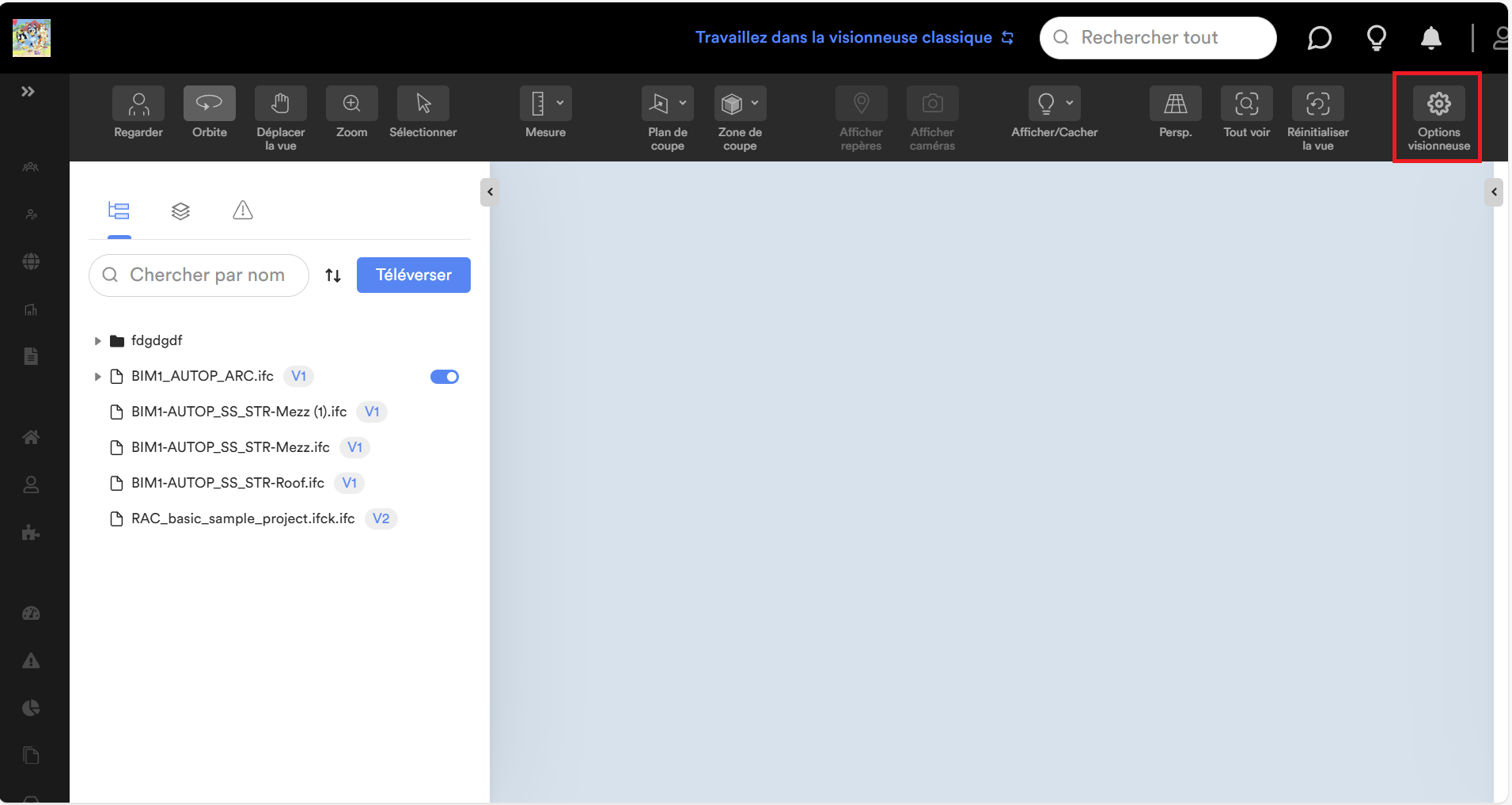Open the user sidebar icon

coord(31,484)
